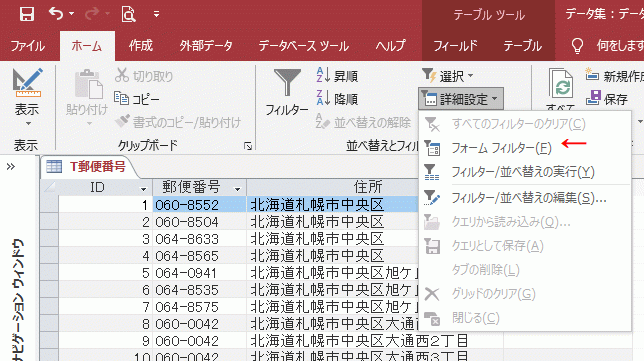
Task: Click the row selector for ID 3
Action: pos(50,239)
